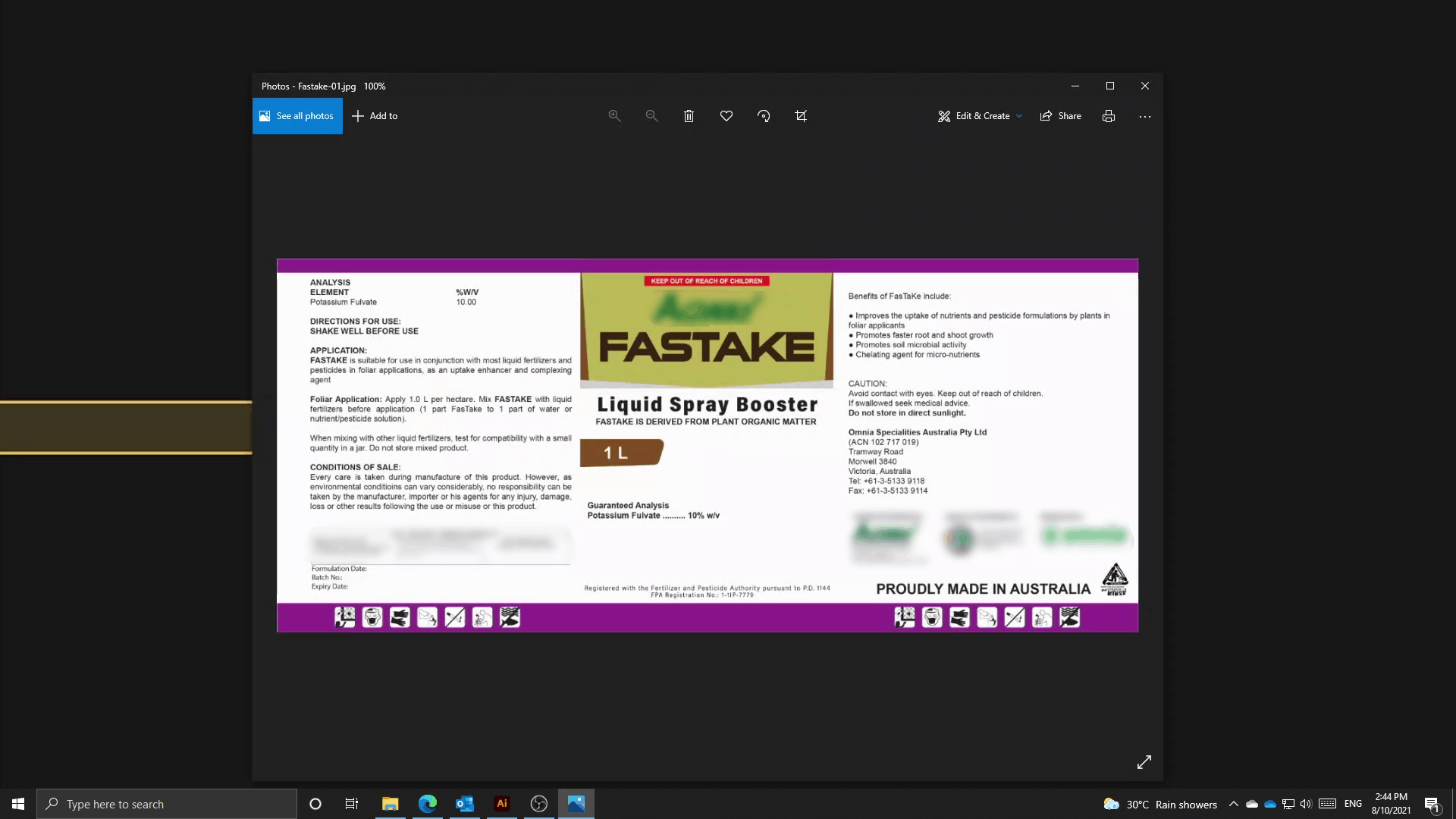Open OBS Studio from the taskbar
The width and height of the screenshot is (1456, 819).
point(539,804)
